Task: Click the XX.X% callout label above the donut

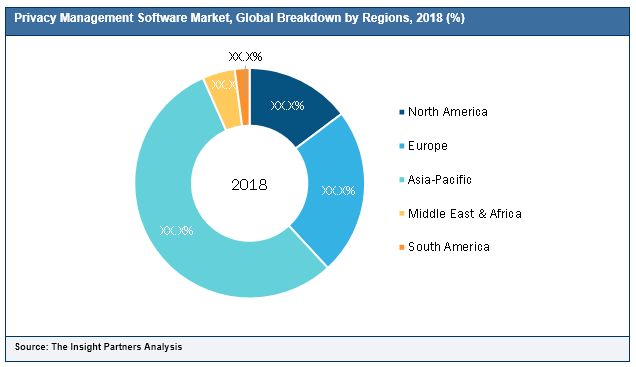Action: pos(245,57)
